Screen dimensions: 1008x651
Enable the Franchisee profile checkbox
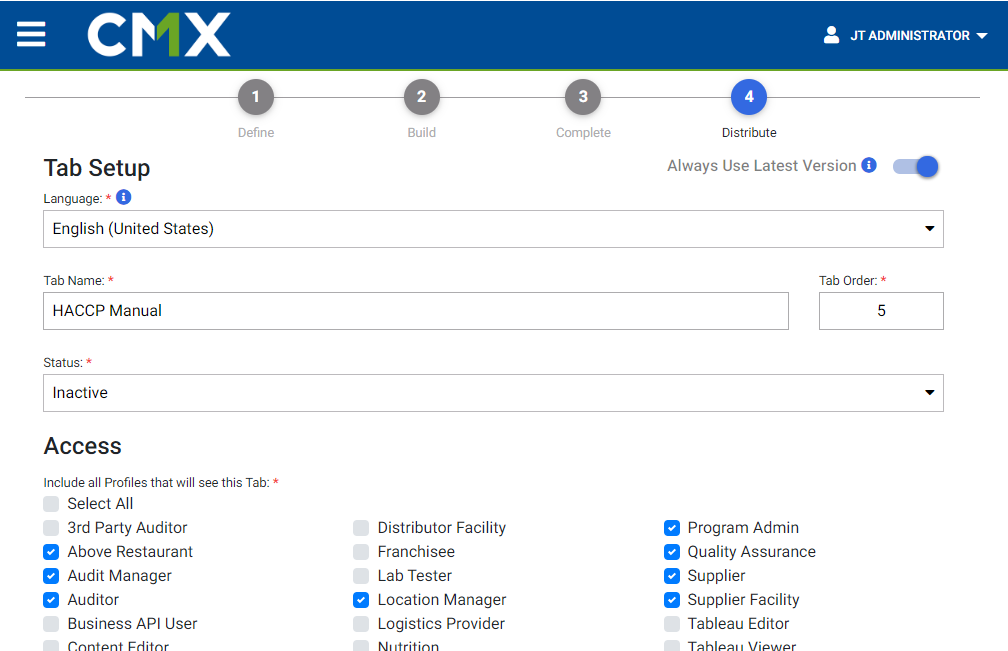click(361, 552)
